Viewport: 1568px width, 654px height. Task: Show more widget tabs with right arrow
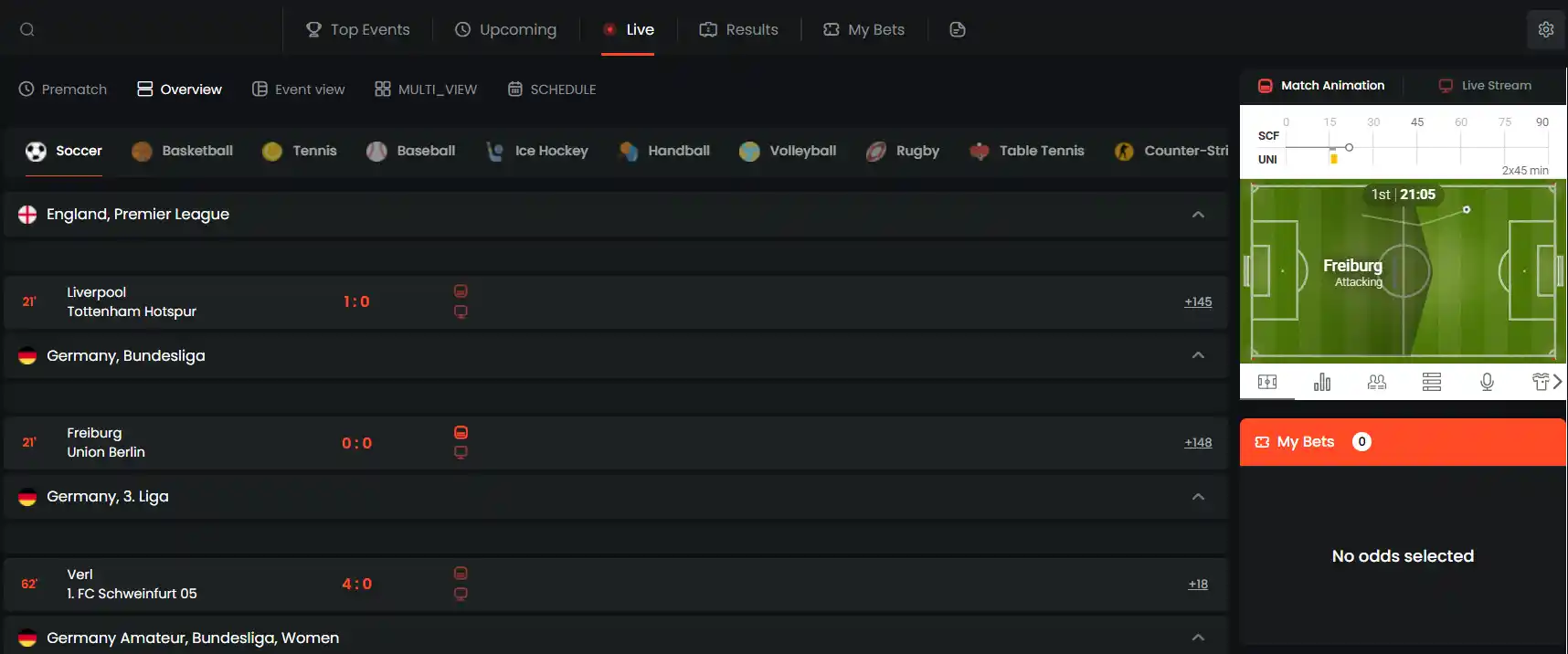coord(1558,382)
